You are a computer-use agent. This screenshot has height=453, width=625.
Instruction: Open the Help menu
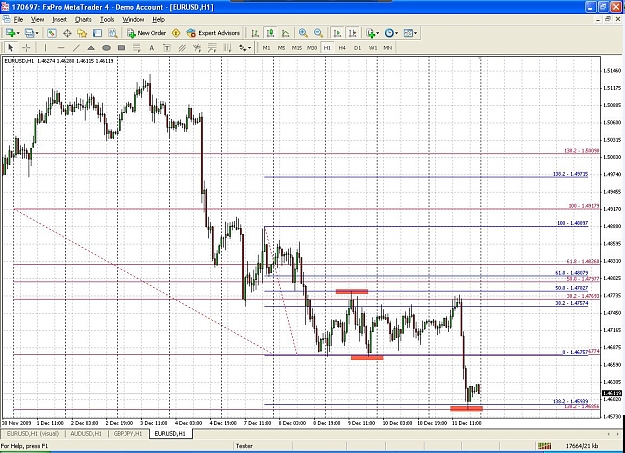pos(158,20)
